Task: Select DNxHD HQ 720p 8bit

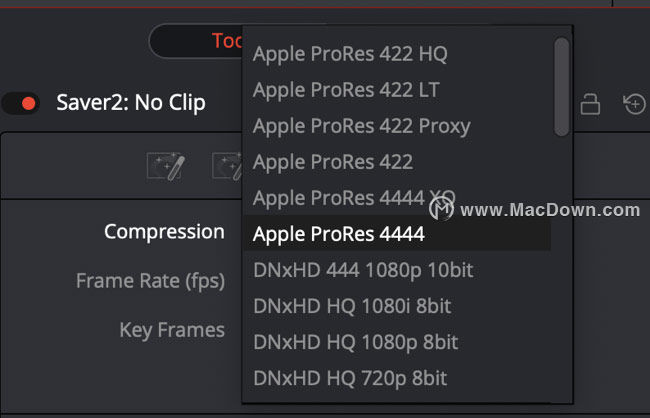Action: coord(350,378)
